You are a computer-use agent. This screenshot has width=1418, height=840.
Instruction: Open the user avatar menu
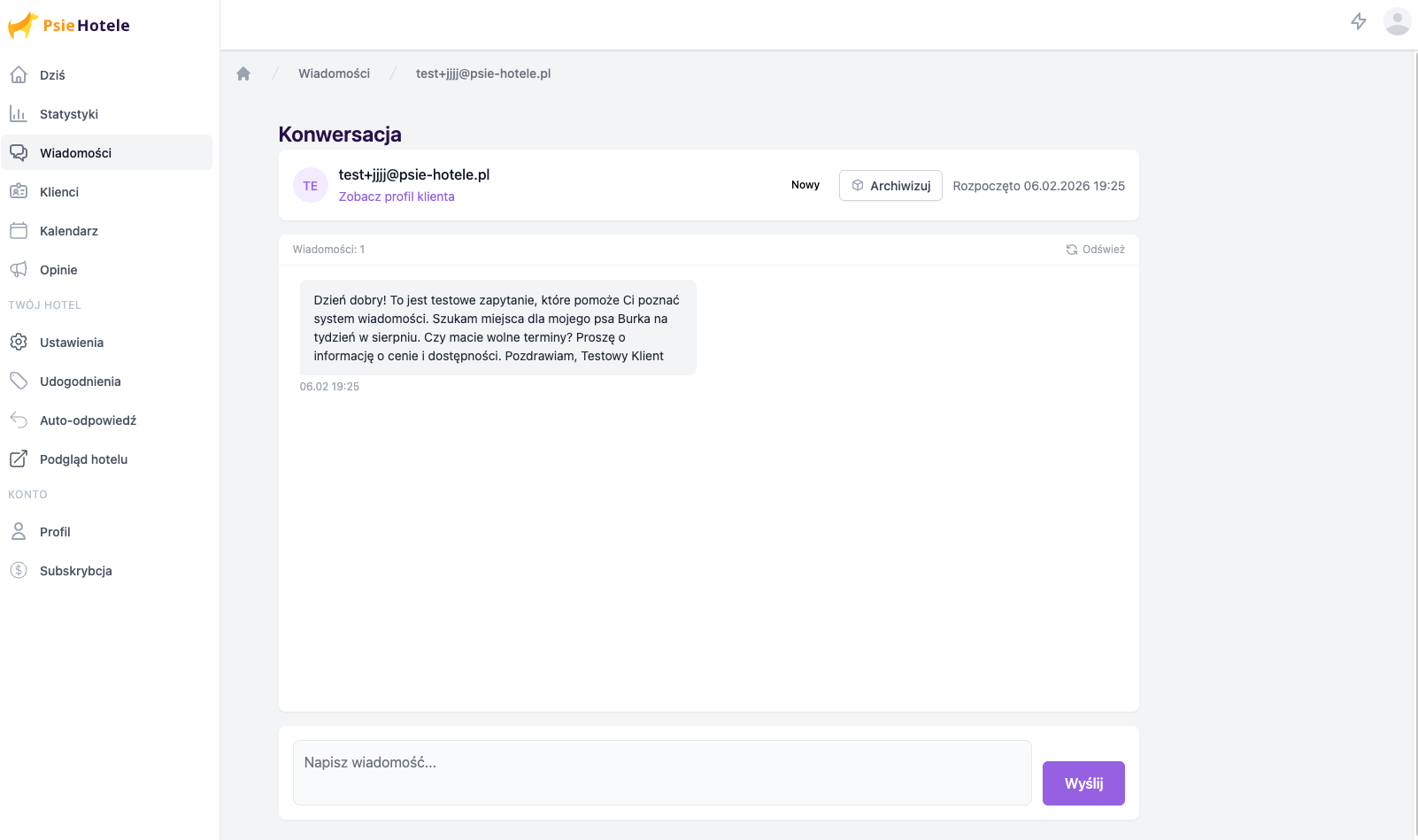click(1397, 21)
